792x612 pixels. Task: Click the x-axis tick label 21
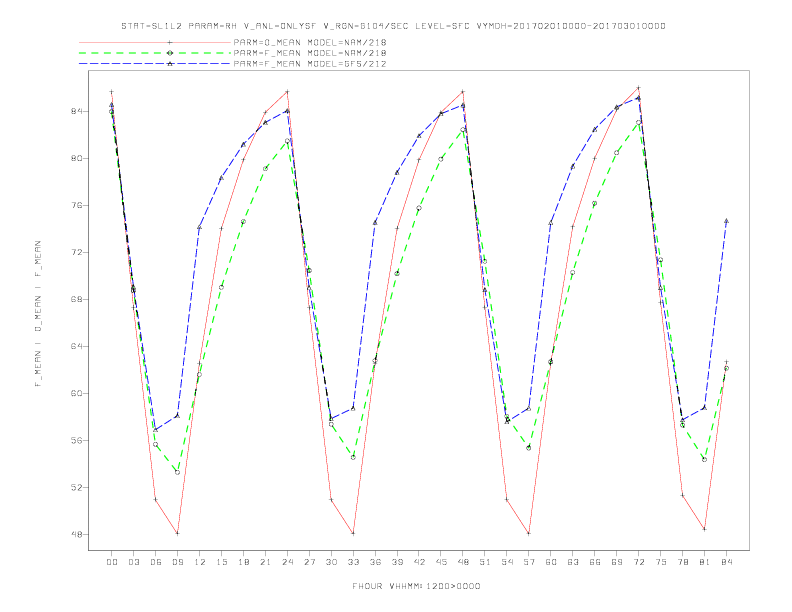[x=265, y=562]
